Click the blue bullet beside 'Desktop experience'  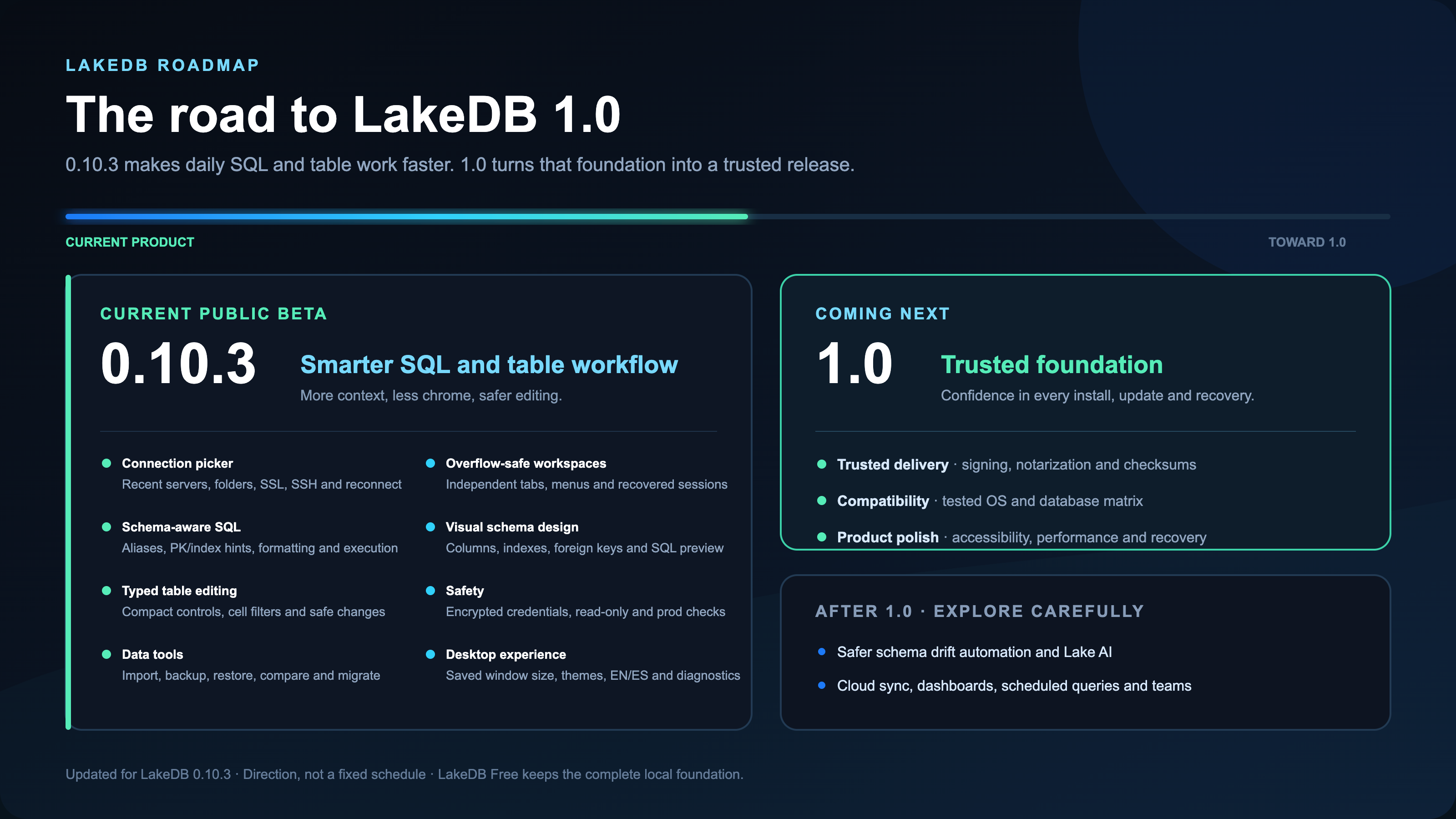point(430,655)
